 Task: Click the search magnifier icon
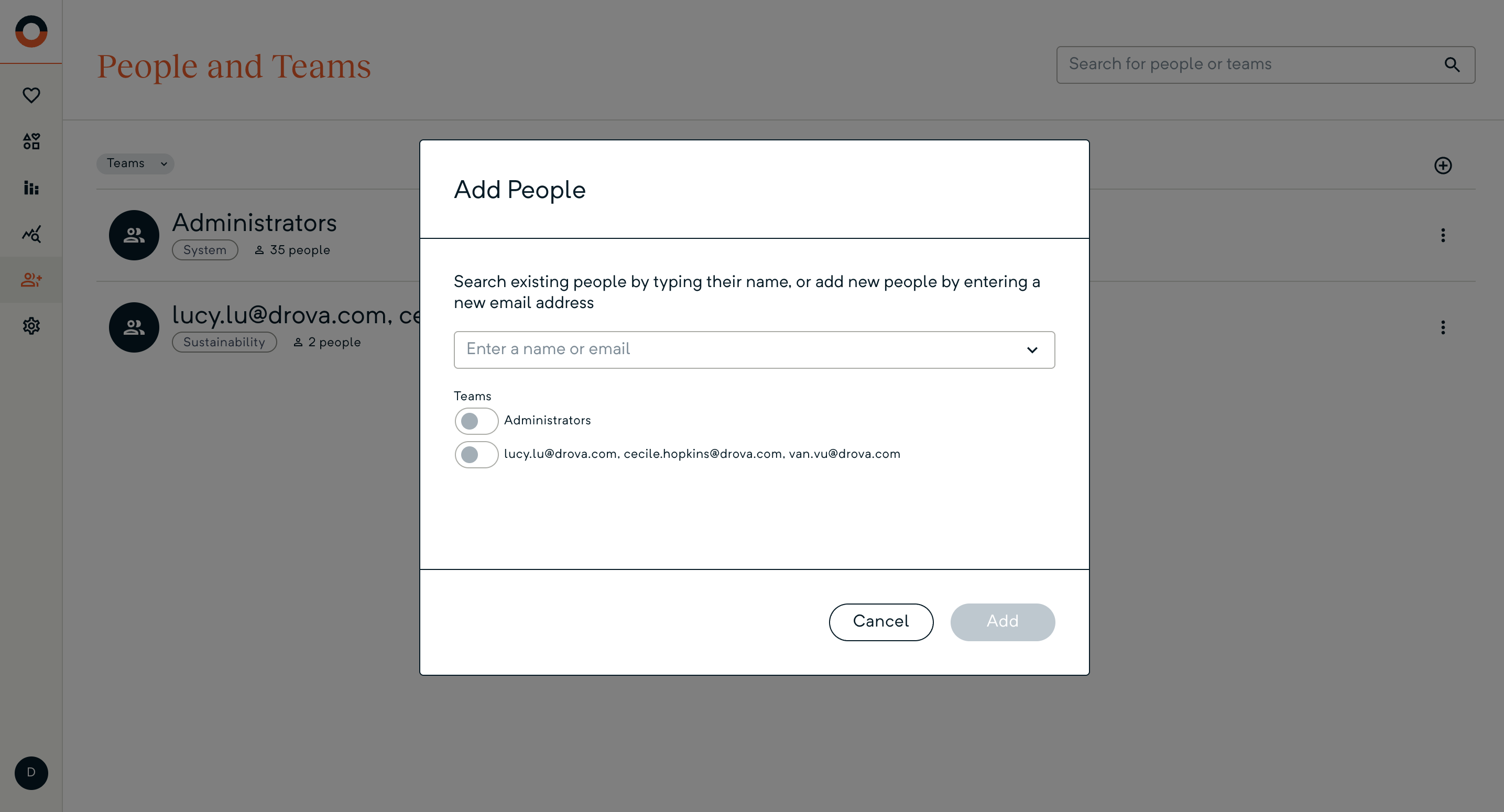[x=1452, y=65]
